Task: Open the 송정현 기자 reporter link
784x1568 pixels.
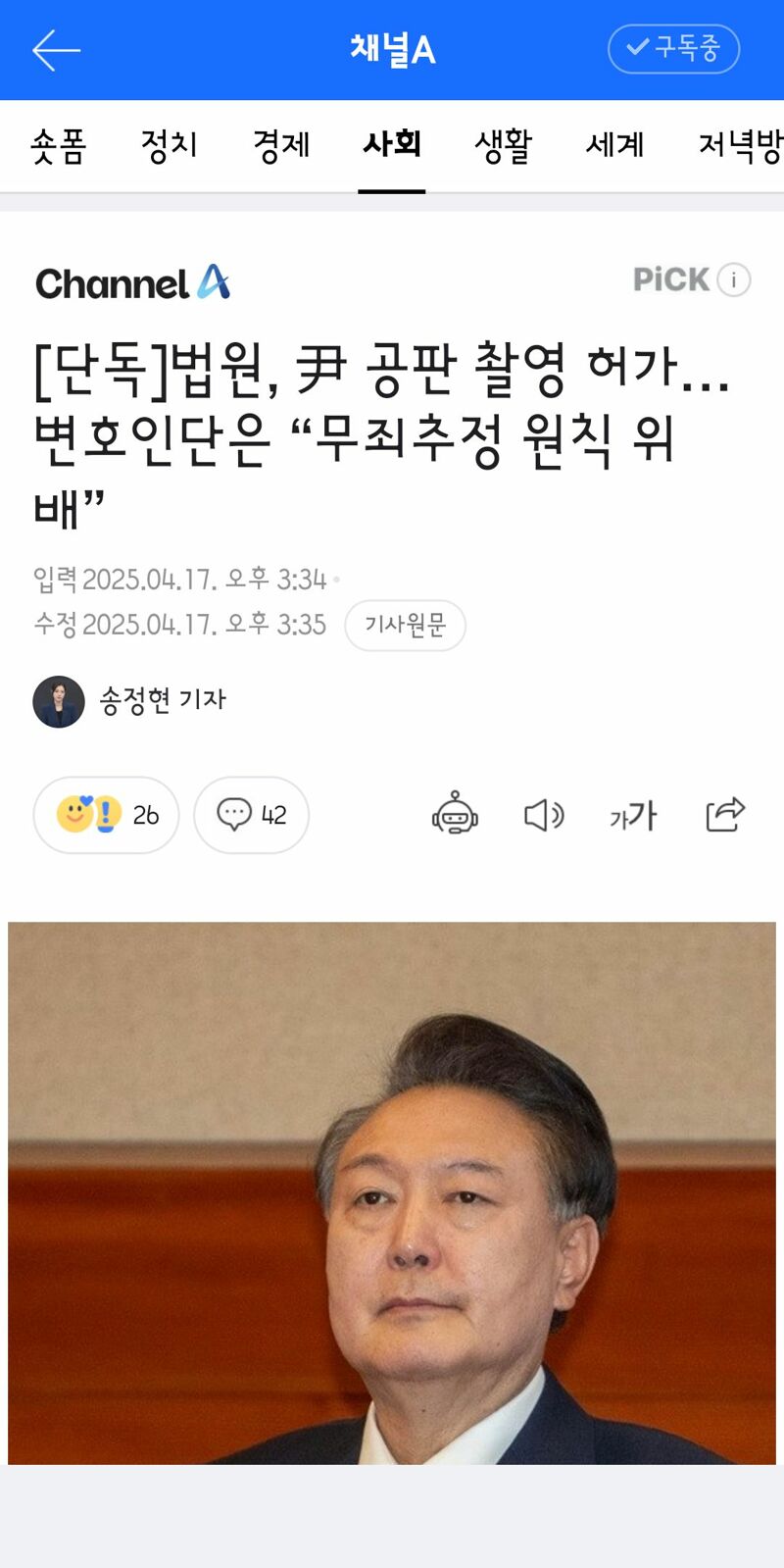Action: point(163,700)
